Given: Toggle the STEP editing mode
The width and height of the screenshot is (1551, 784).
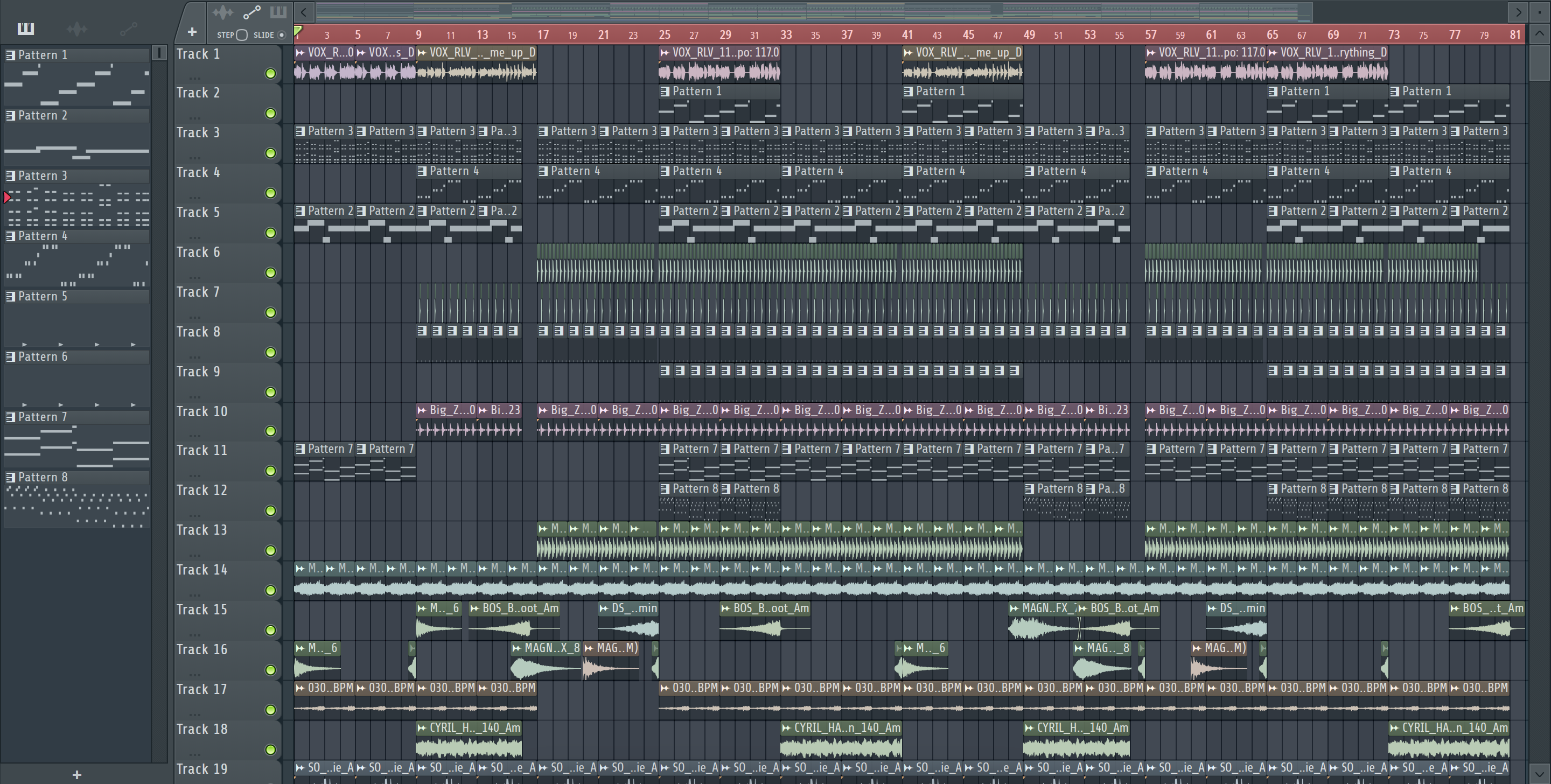Looking at the screenshot, I should (242, 35).
